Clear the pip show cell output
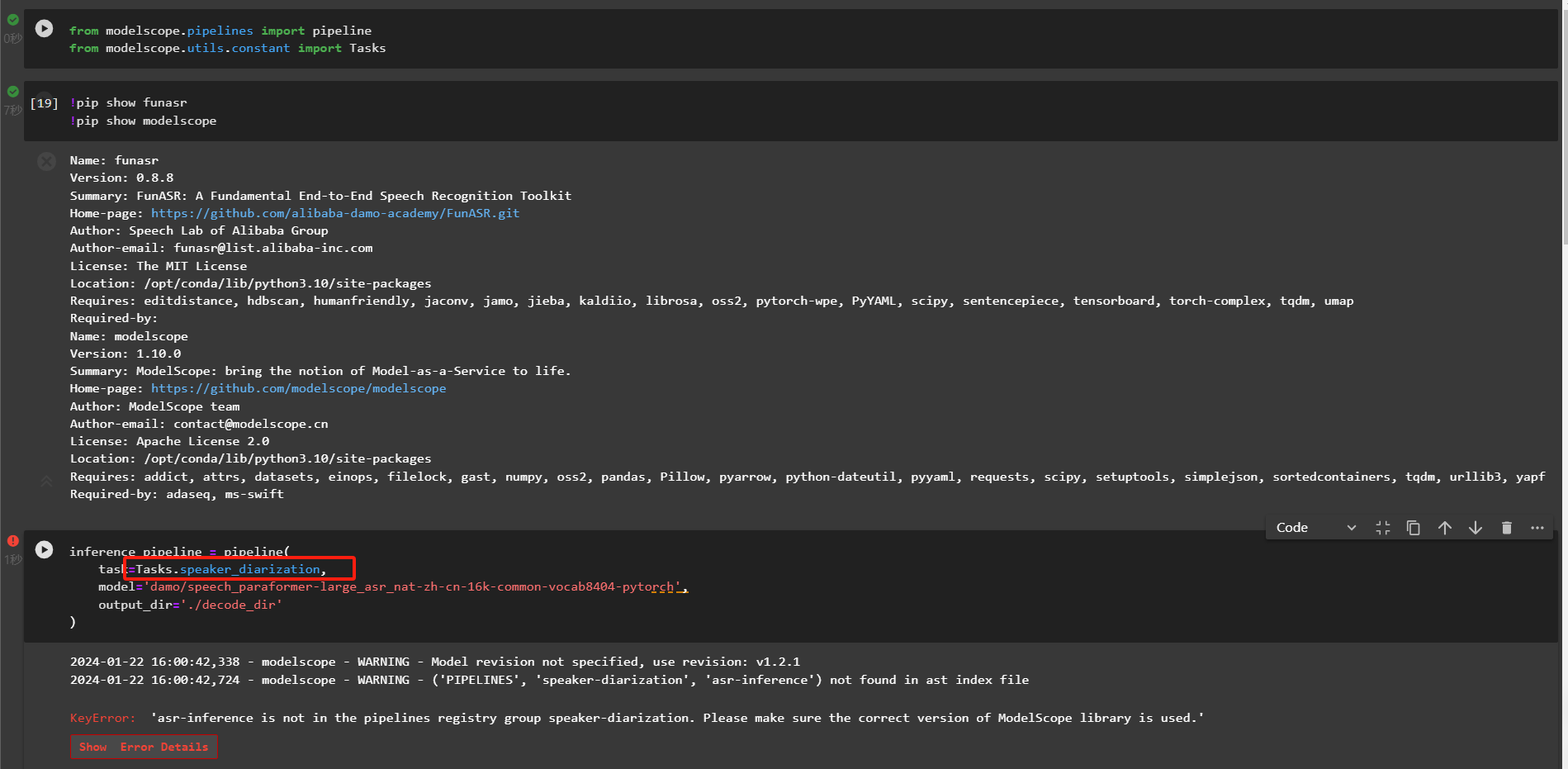The image size is (1568, 769). 47,162
